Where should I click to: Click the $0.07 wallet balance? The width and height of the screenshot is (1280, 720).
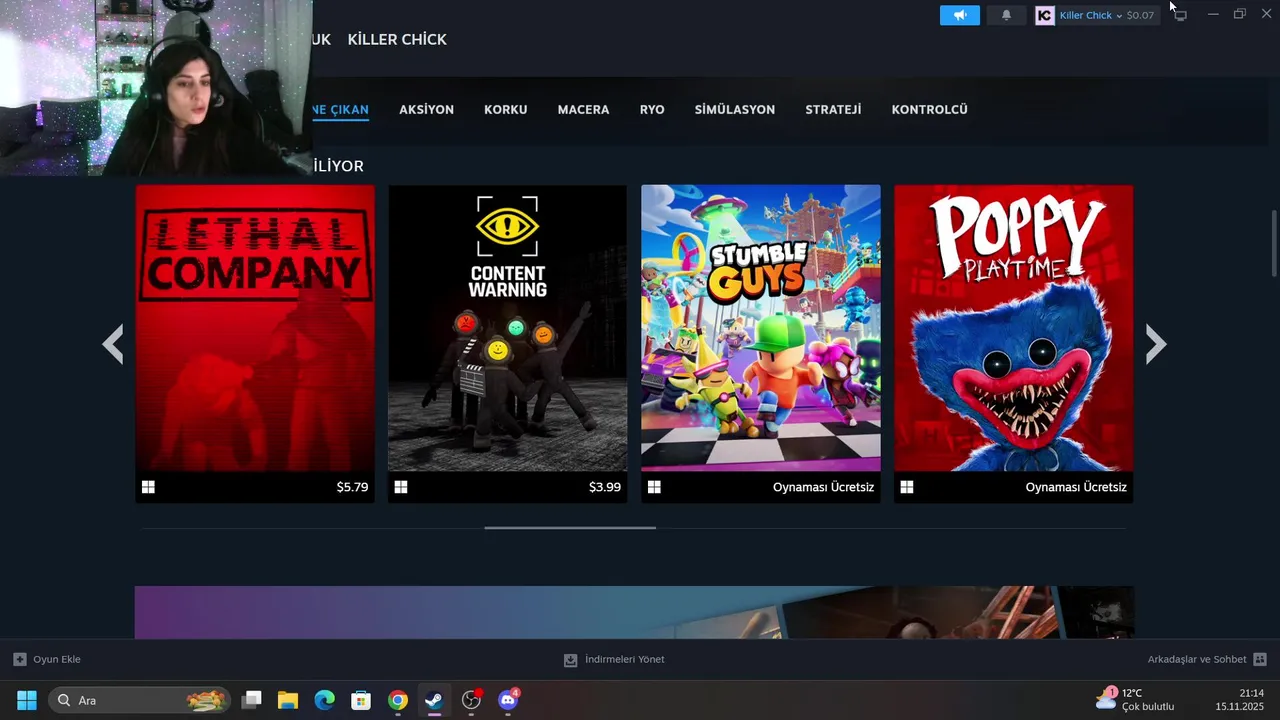click(1140, 15)
